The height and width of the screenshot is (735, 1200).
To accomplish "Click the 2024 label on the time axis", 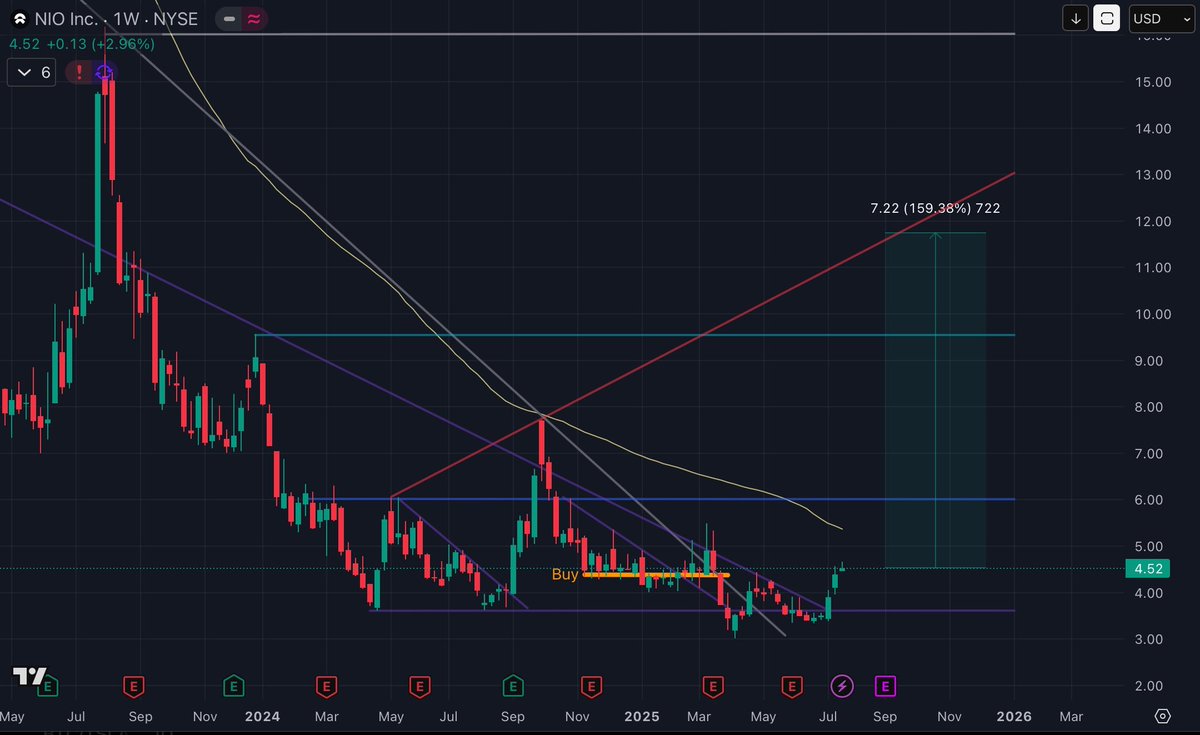I will (262, 717).
